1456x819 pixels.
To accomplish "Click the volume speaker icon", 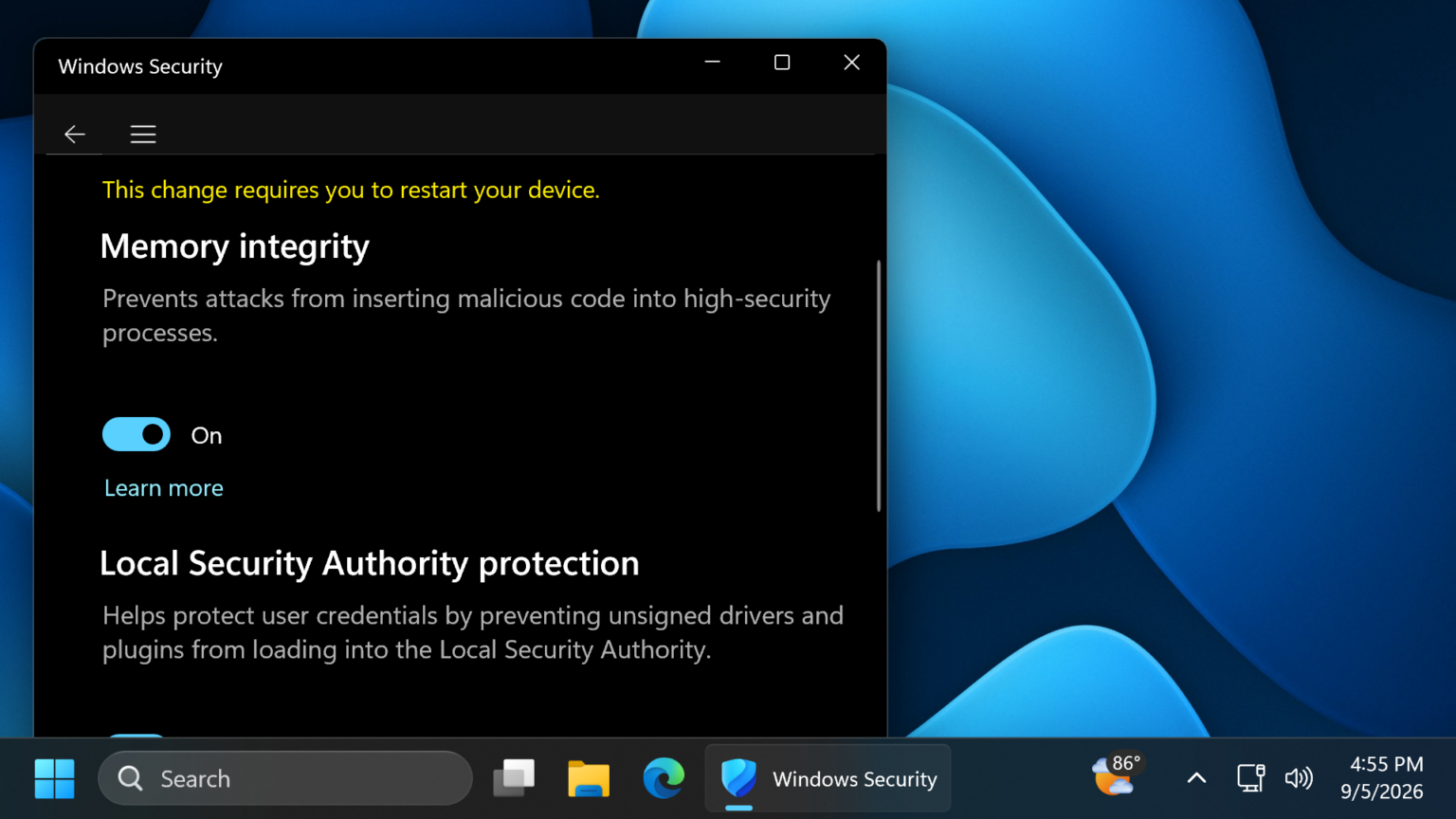I will pos(1299,779).
